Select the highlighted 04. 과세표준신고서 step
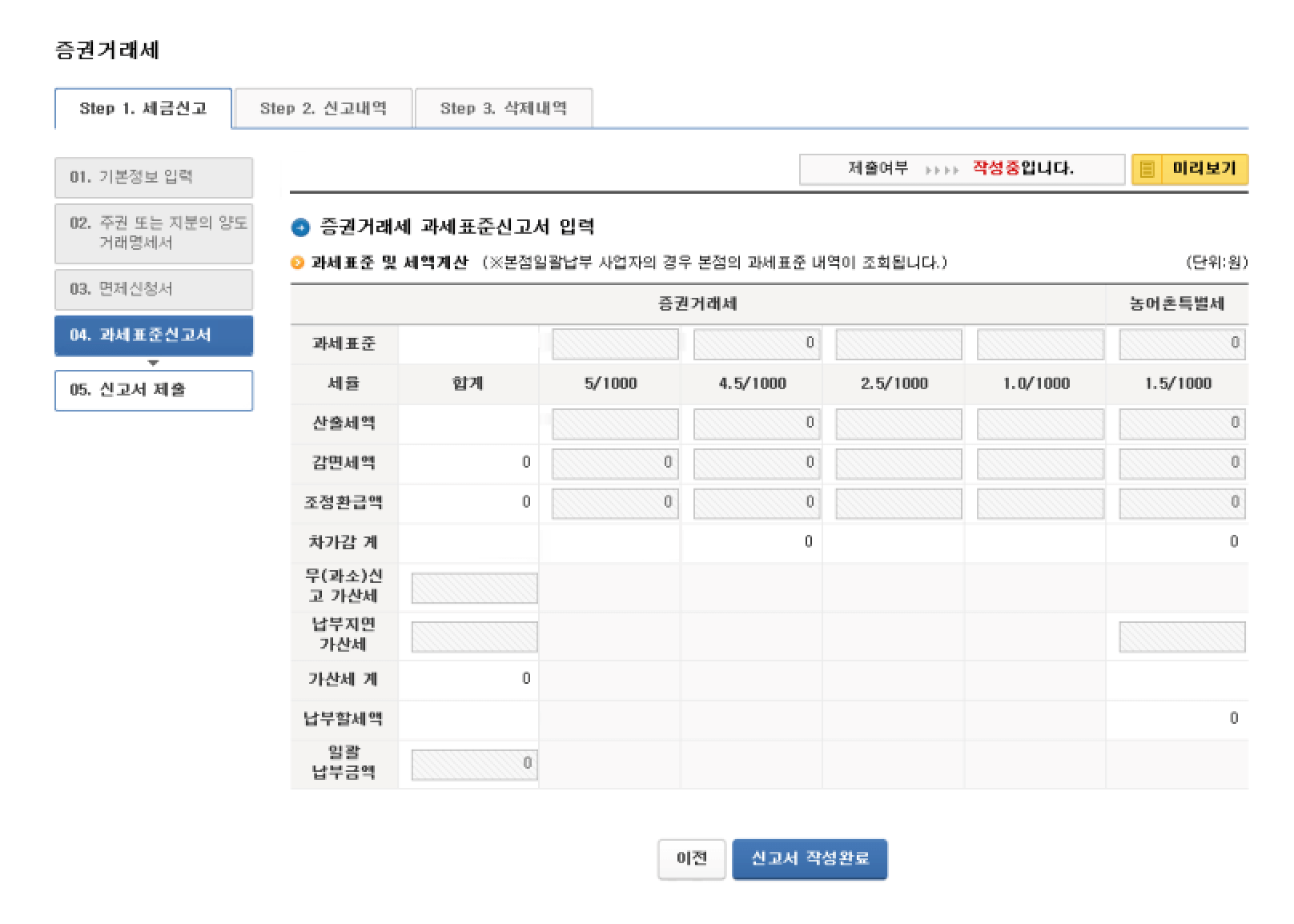 (x=154, y=335)
